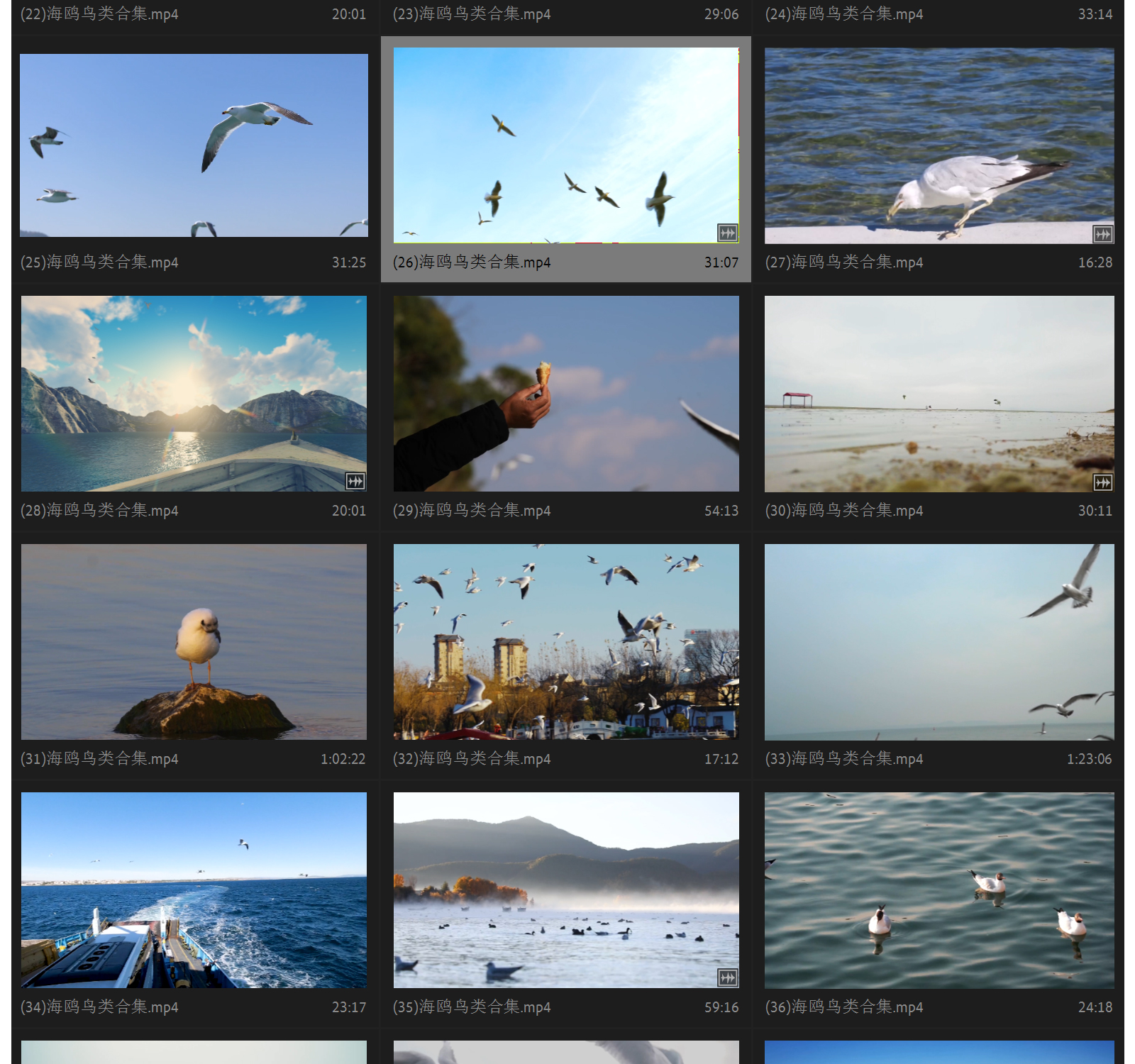This screenshot has width=1135, height=1064.
Task: Click the file name (30)海鸥鸟类合集.mp4
Action: click(x=844, y=511)
